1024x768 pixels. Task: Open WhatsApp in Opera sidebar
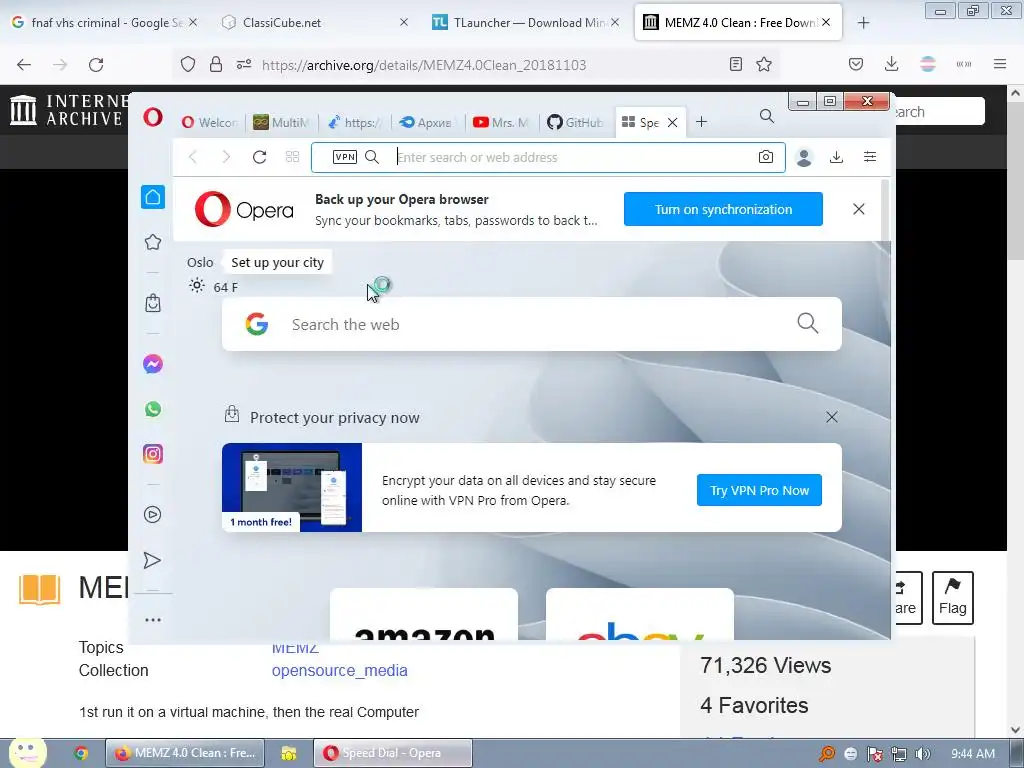[153, 409]
